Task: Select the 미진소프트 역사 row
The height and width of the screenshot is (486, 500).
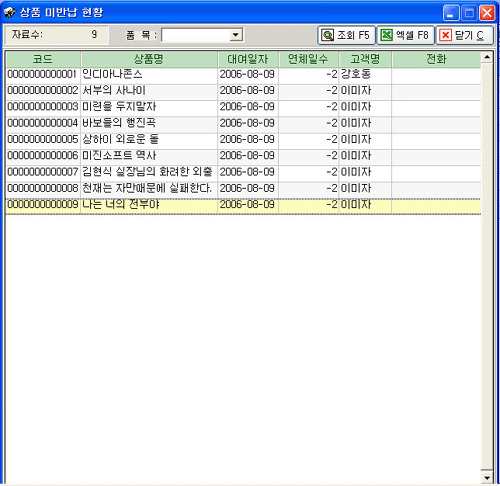Action: pos(243,156)
